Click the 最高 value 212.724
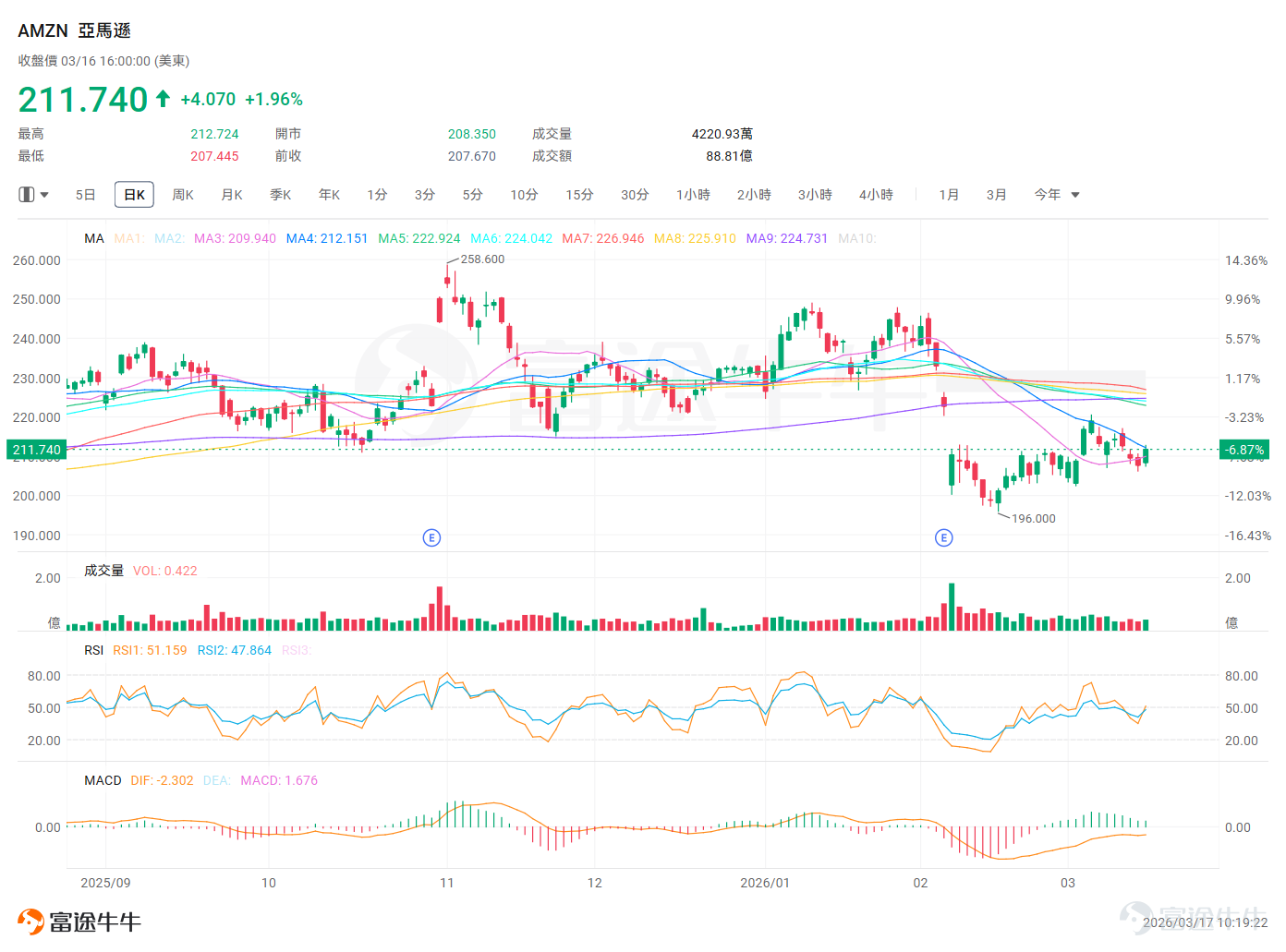Viewport: 1286px width, 952px height. coord(214,134)
